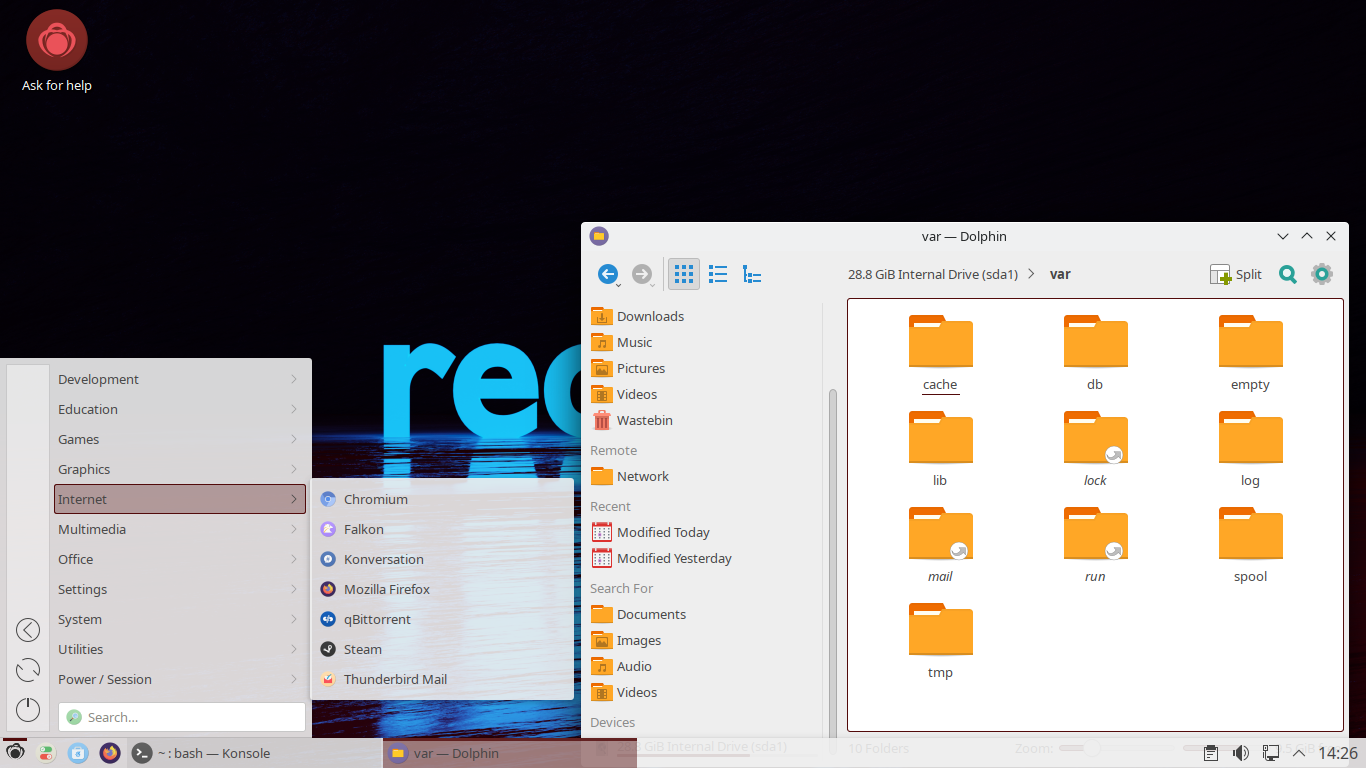
Task: Select Wastebin in Dolphin's places panel
Action: tap(644, 420)
